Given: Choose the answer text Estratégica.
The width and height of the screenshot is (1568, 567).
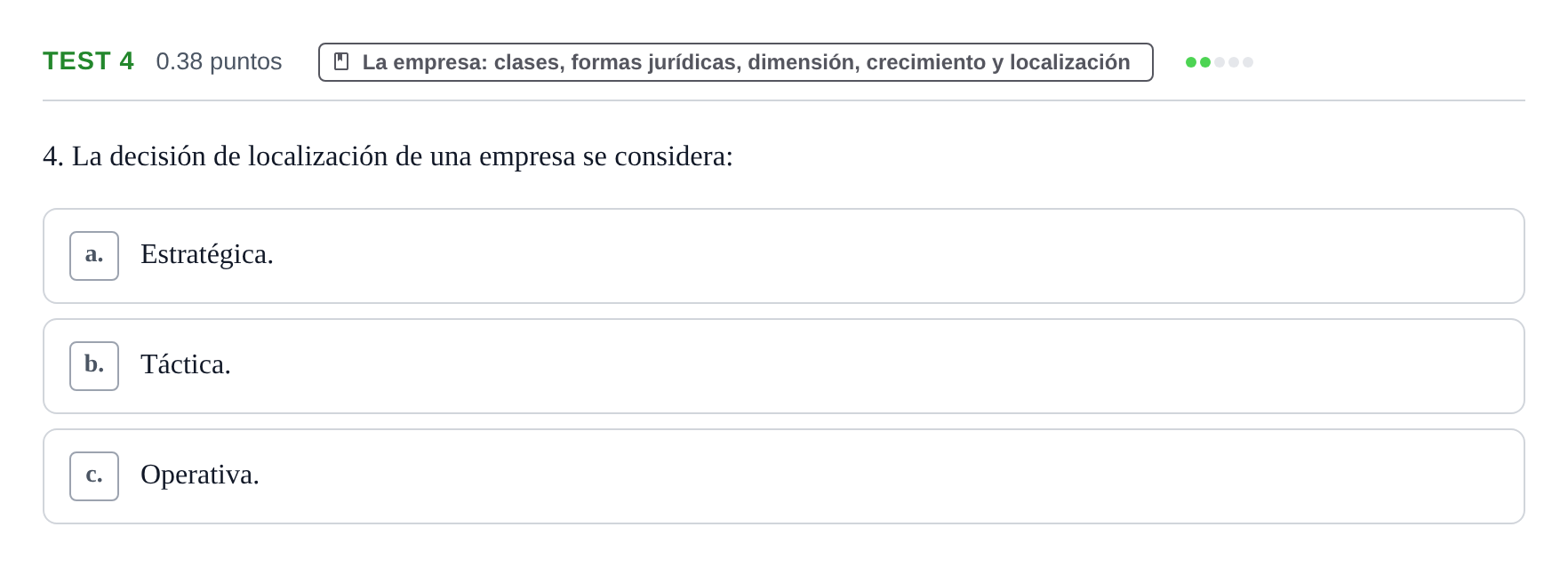Looking at the screenshot, I should 207,255.
